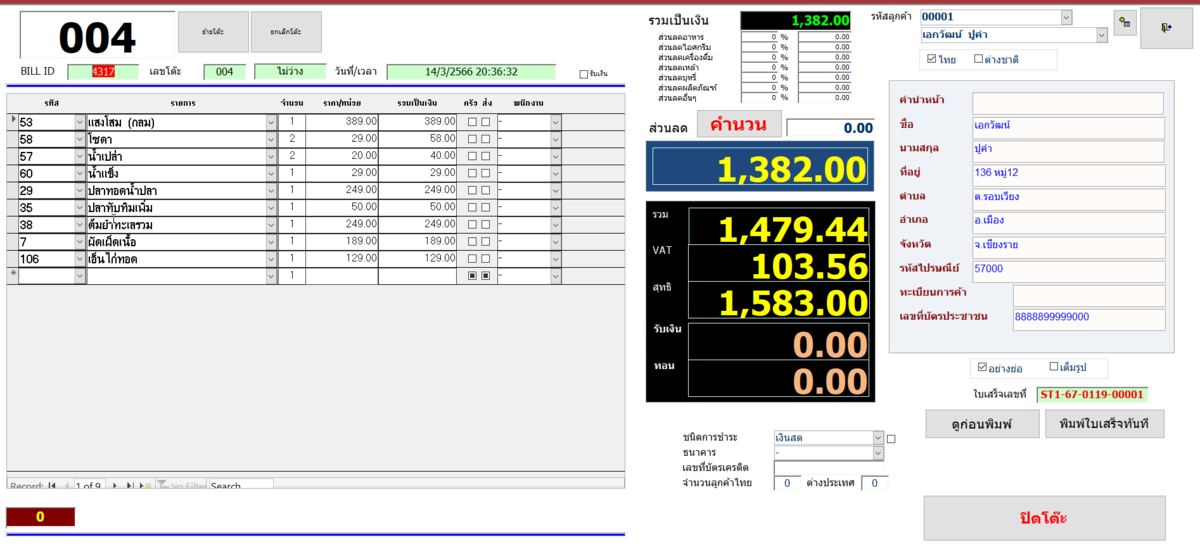Expand the ชนิดการชำระ เงินสด dropdown
This screenshot has width=1200, height=552.
tap(878, 437)
